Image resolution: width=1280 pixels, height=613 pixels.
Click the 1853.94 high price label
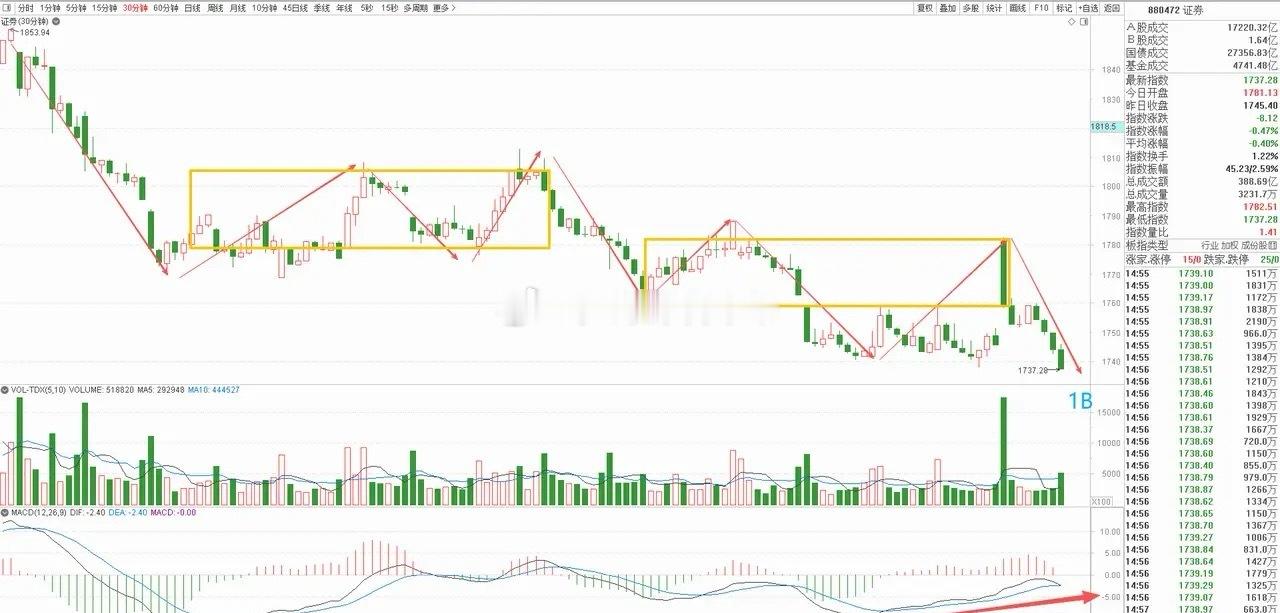[34, 32]
